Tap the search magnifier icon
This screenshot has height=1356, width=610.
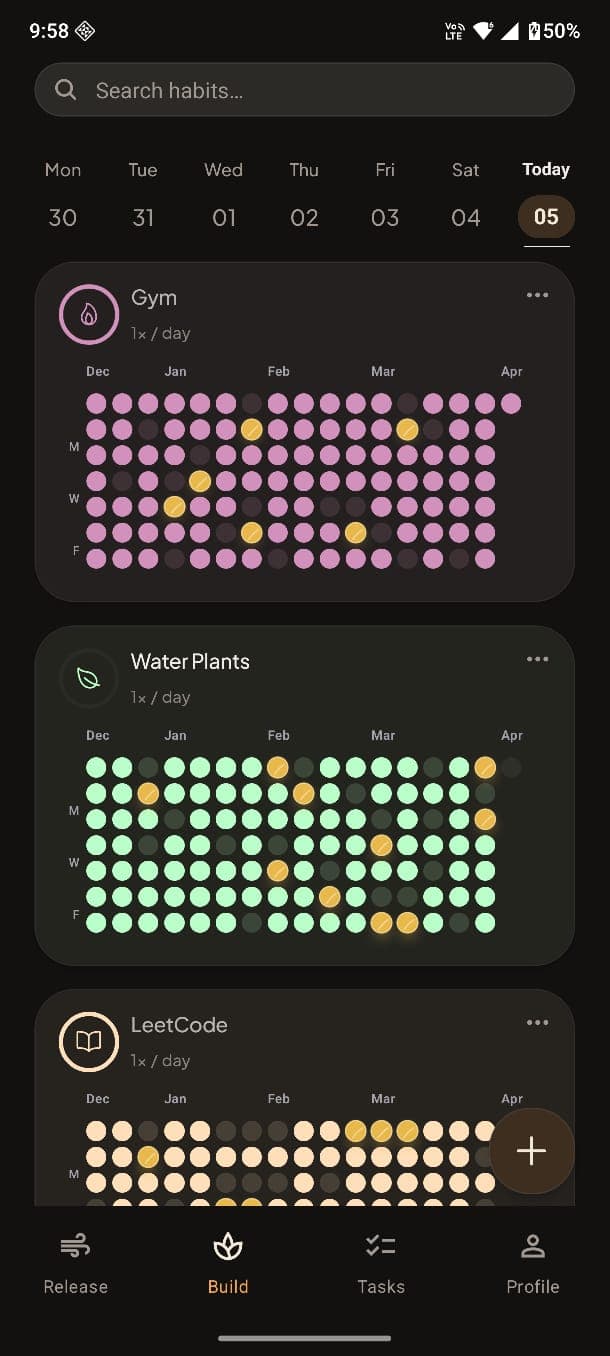[65, 89]
